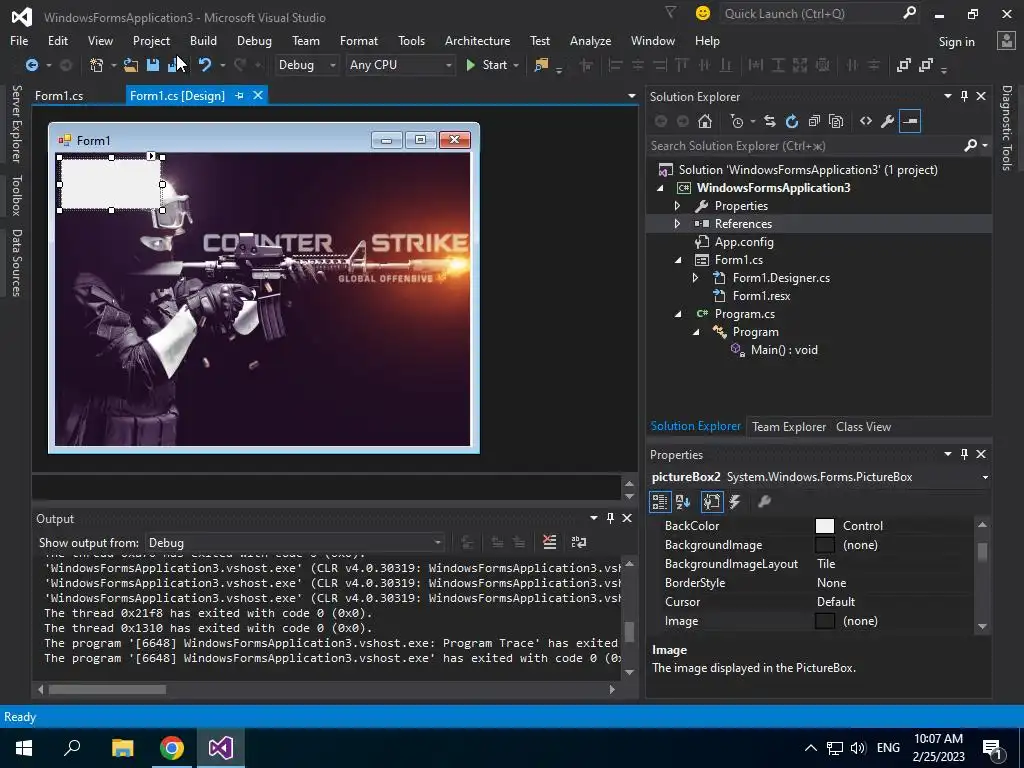Save the current file with the Save icon
This screenshot has width=1024, height=768.
pos(153,65)
